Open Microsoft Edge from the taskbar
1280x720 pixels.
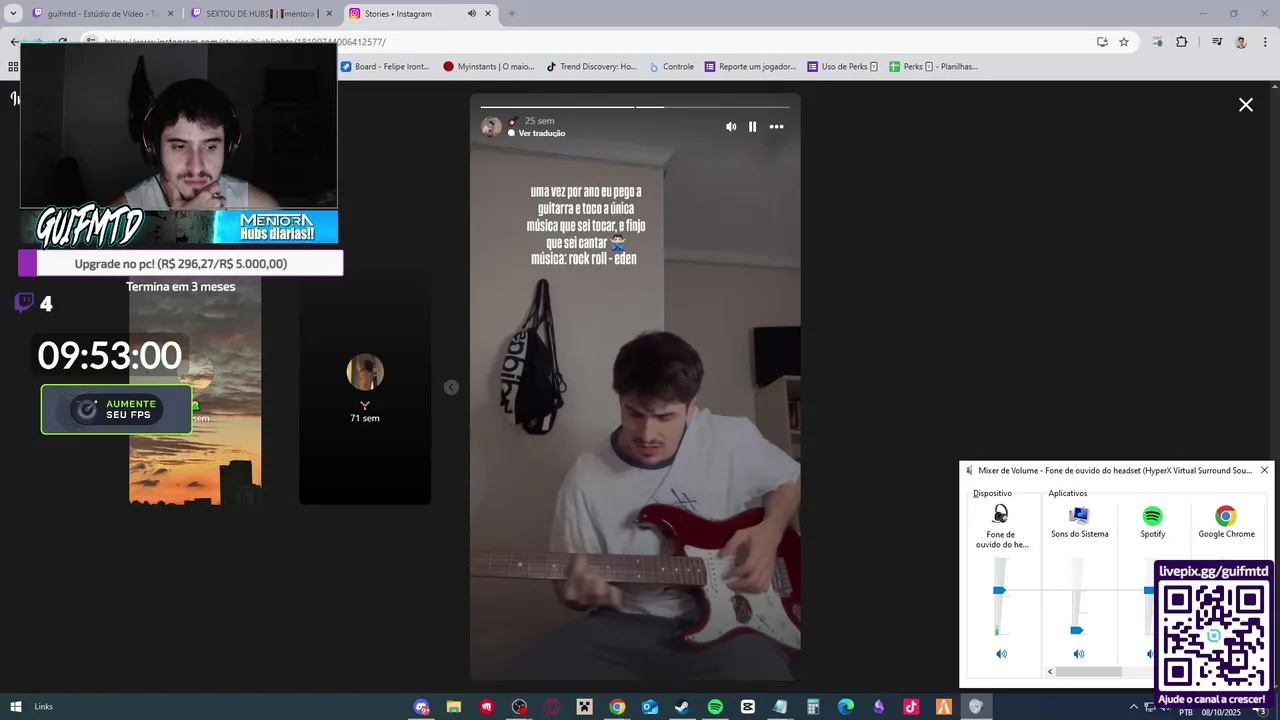(846, 707)
